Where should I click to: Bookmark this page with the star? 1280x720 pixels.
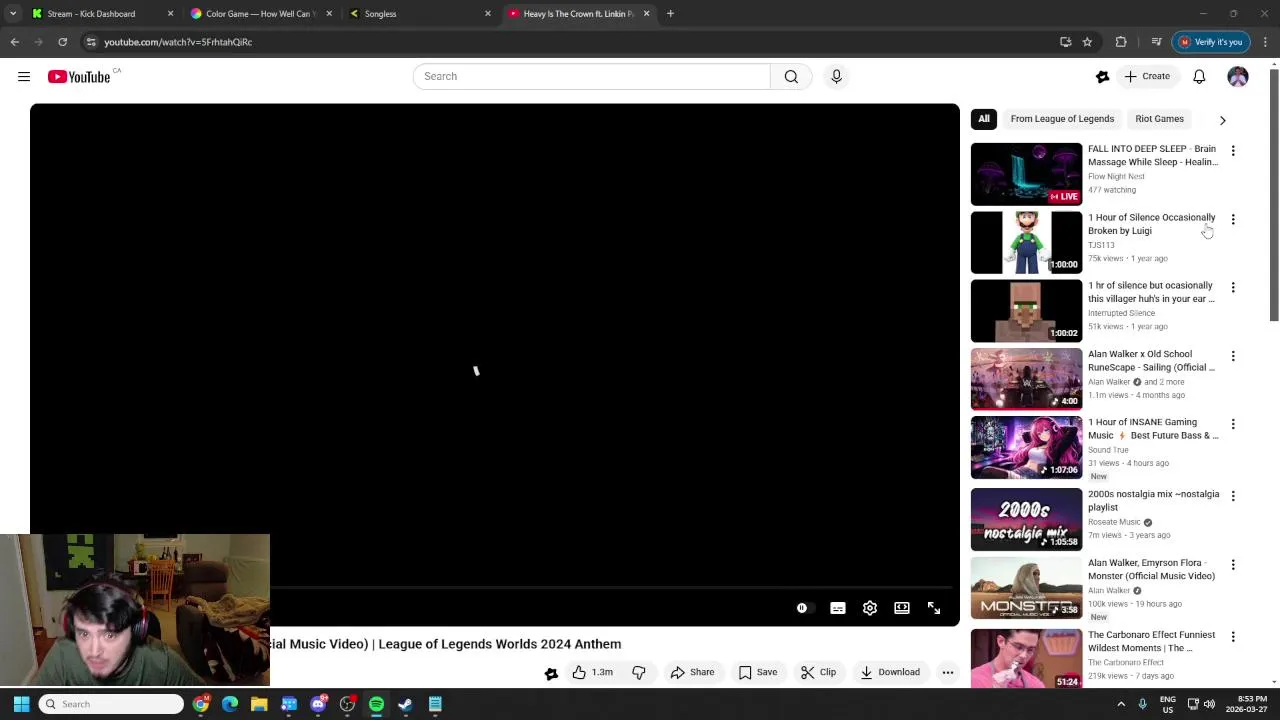click(x=1087, y=42)
